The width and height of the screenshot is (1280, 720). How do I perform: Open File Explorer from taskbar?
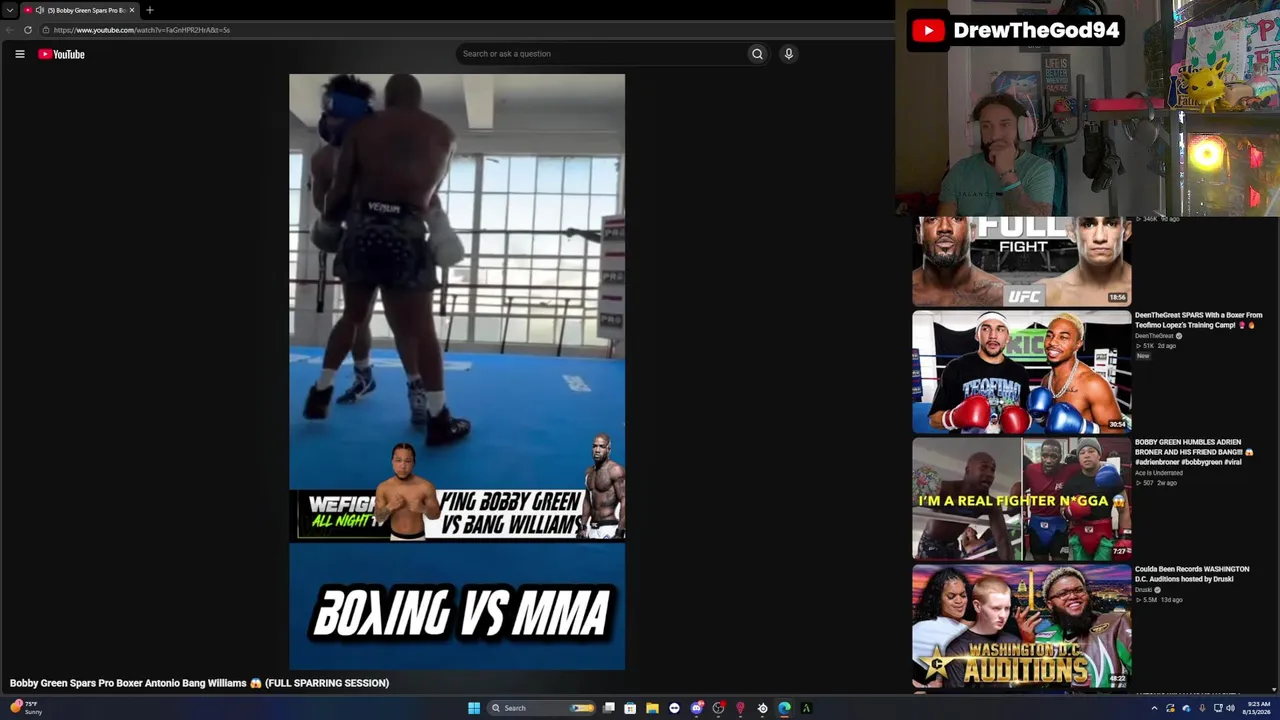pos(652,708)
